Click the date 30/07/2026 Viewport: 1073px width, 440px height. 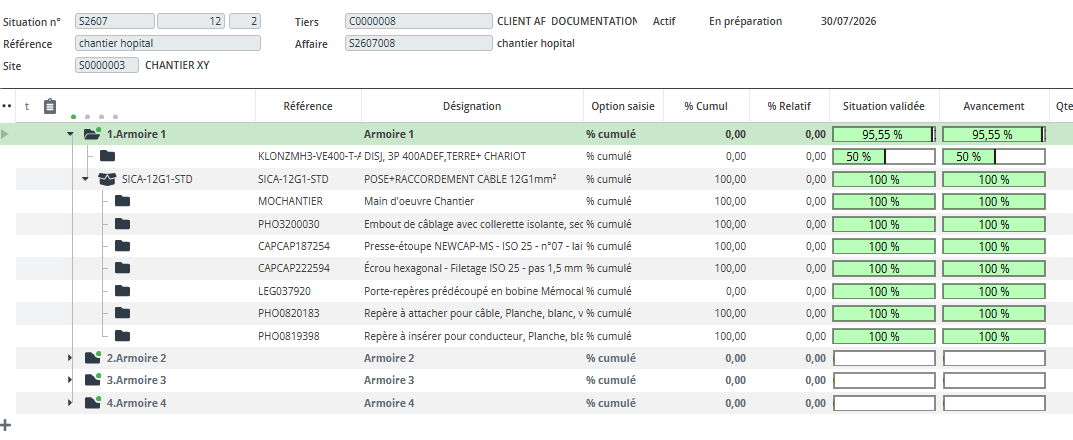[849, 21]
